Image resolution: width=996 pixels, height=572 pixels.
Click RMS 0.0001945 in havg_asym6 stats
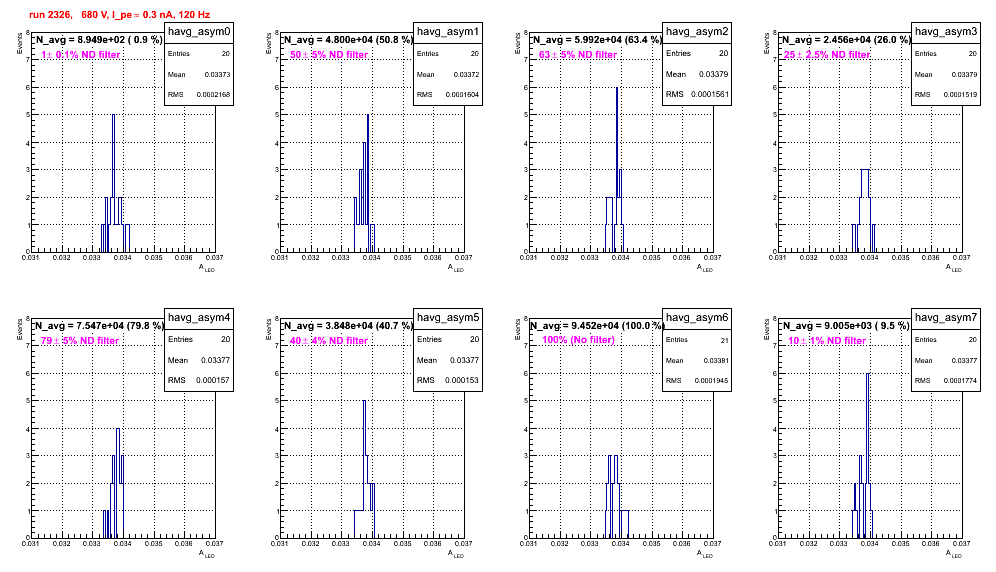[x=697, y=381]
